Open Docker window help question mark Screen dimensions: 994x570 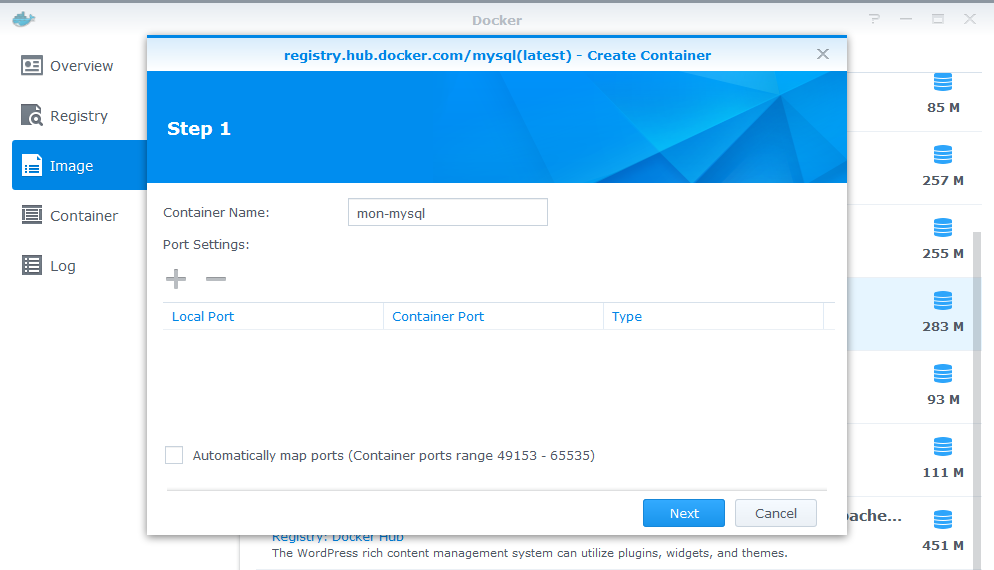click(875, 19)
